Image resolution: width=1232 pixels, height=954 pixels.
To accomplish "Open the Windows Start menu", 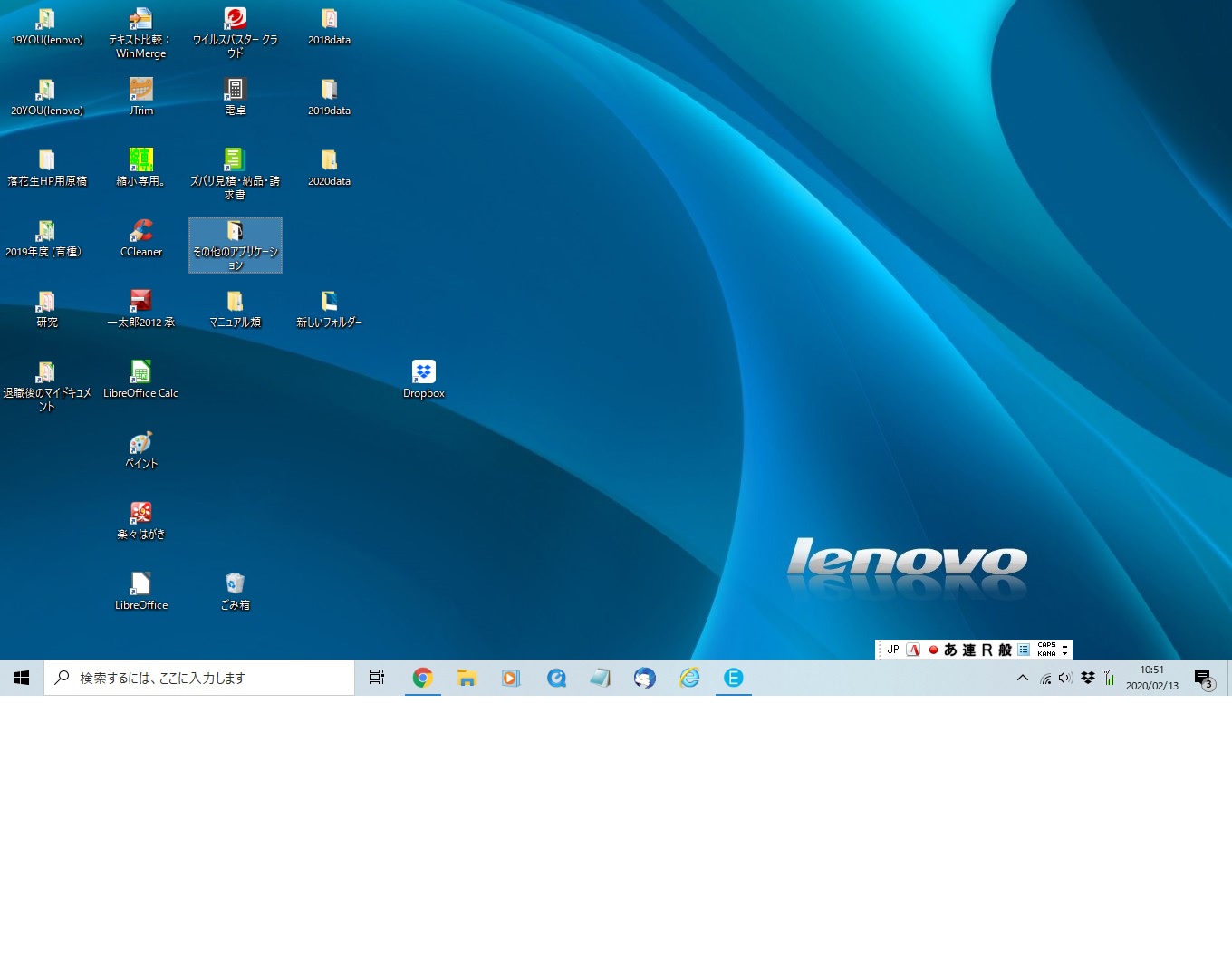I will [x=22, y=678].
